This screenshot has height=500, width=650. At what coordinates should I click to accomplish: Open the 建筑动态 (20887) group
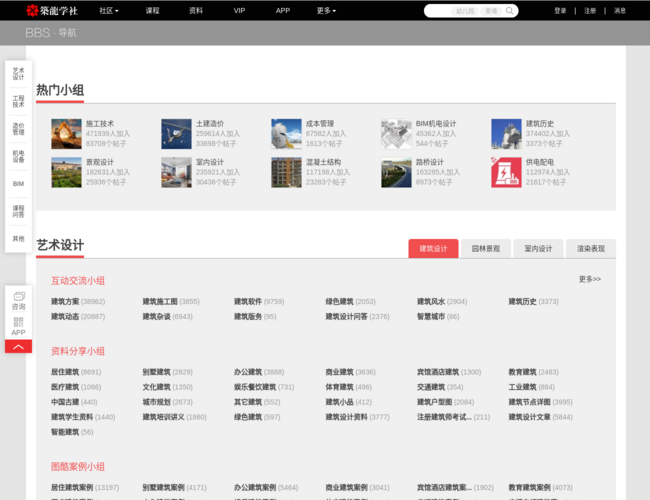(78, 316)
